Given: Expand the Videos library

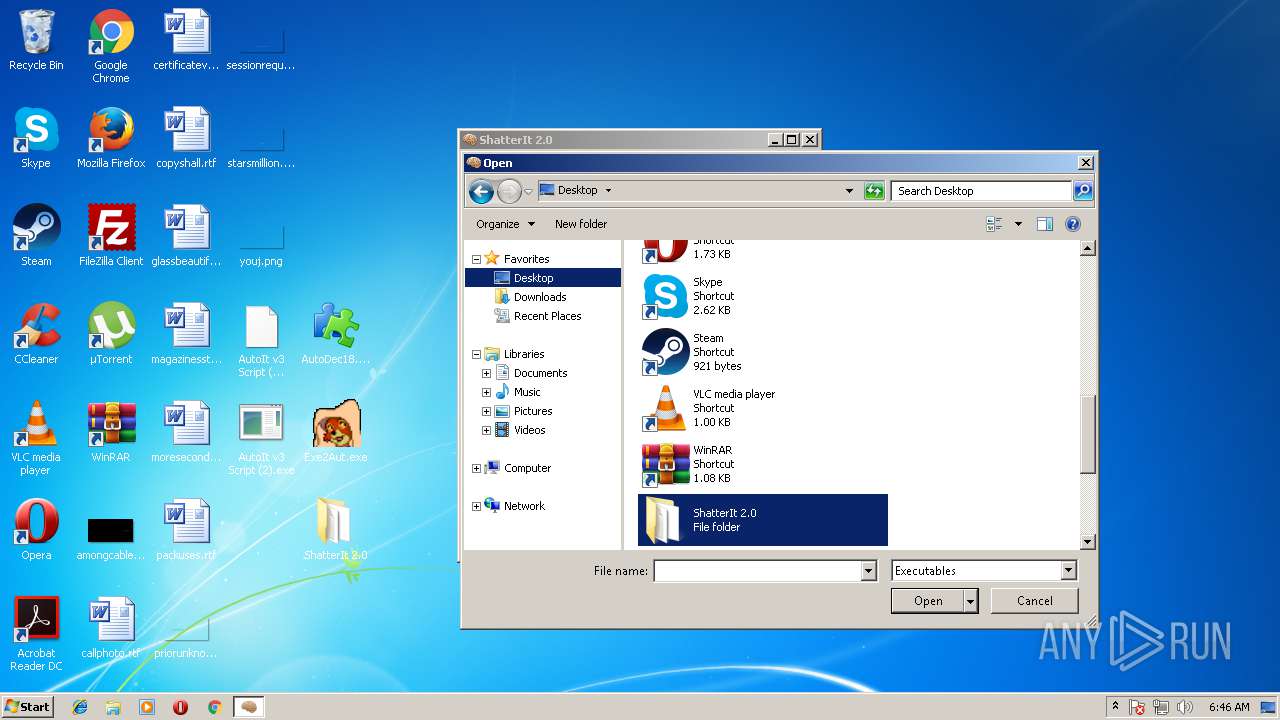Looking at the screenshot, I should click(x=486, y=430).
